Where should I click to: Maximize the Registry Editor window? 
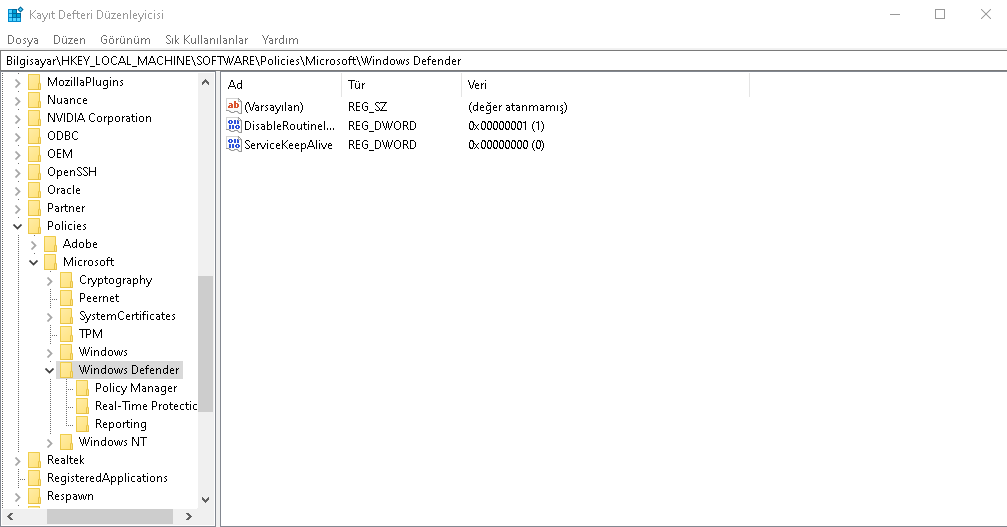[940, 14]
